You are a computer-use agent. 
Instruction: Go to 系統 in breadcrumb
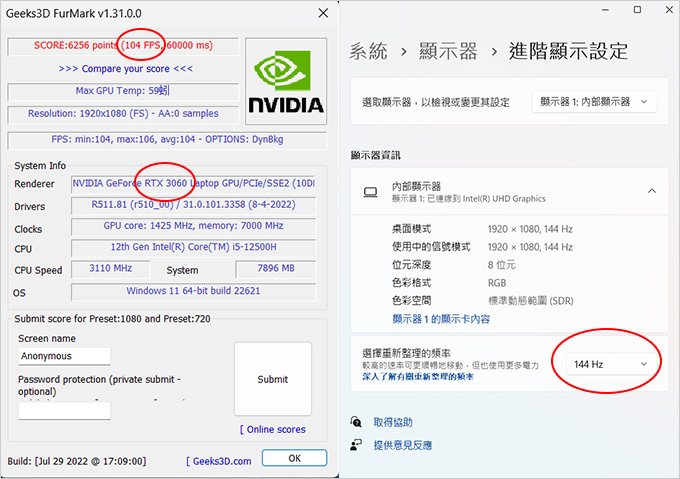pos(368,52)
